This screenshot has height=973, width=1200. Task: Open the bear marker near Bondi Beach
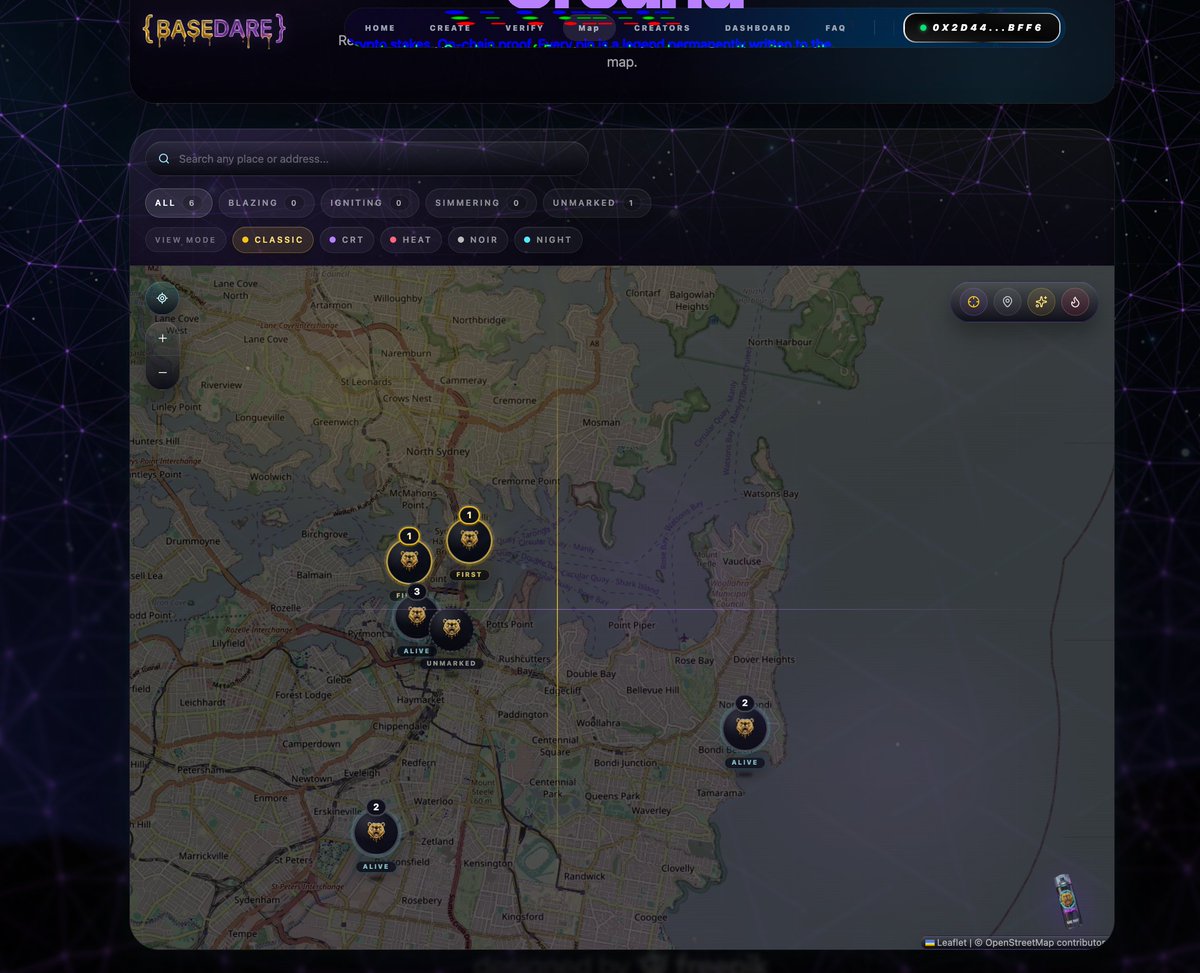(x=744, y=728)
